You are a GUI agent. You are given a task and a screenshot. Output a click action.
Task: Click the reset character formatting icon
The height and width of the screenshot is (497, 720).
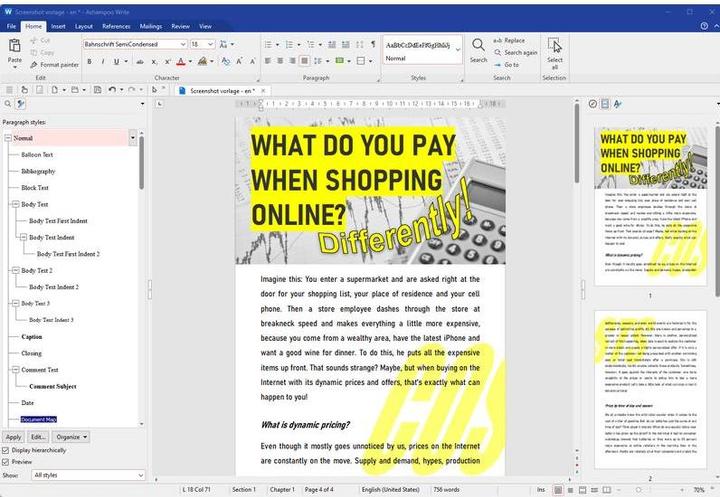tap(225, 62)
